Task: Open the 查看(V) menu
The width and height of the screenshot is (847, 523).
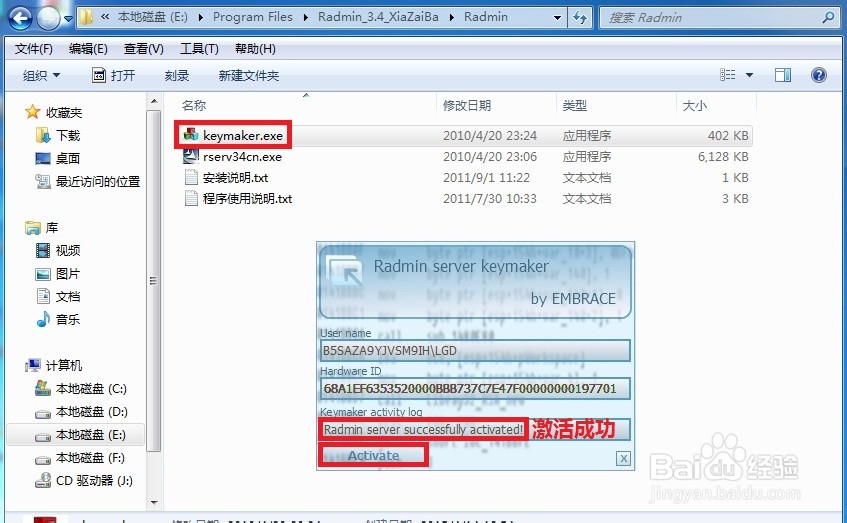Action: click(x=144, y=49)
